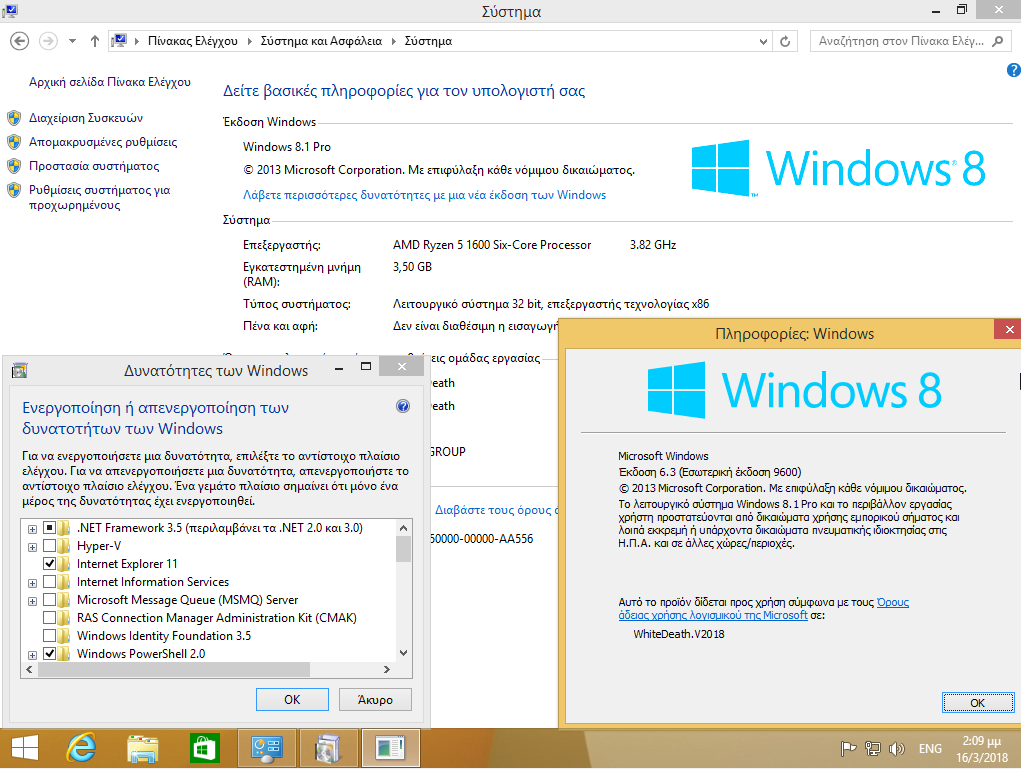
Task: Open Προστασία συστήματος link
Action: 94,166
